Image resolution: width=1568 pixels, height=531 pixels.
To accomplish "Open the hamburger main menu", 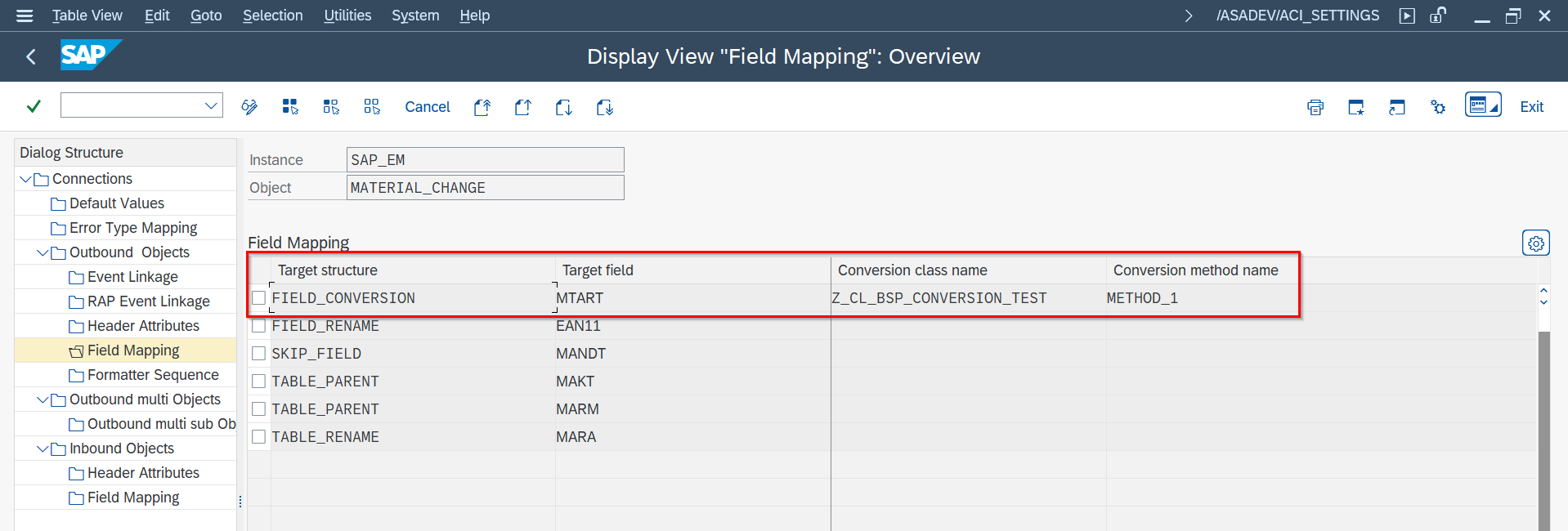I will tap(25, 16).
